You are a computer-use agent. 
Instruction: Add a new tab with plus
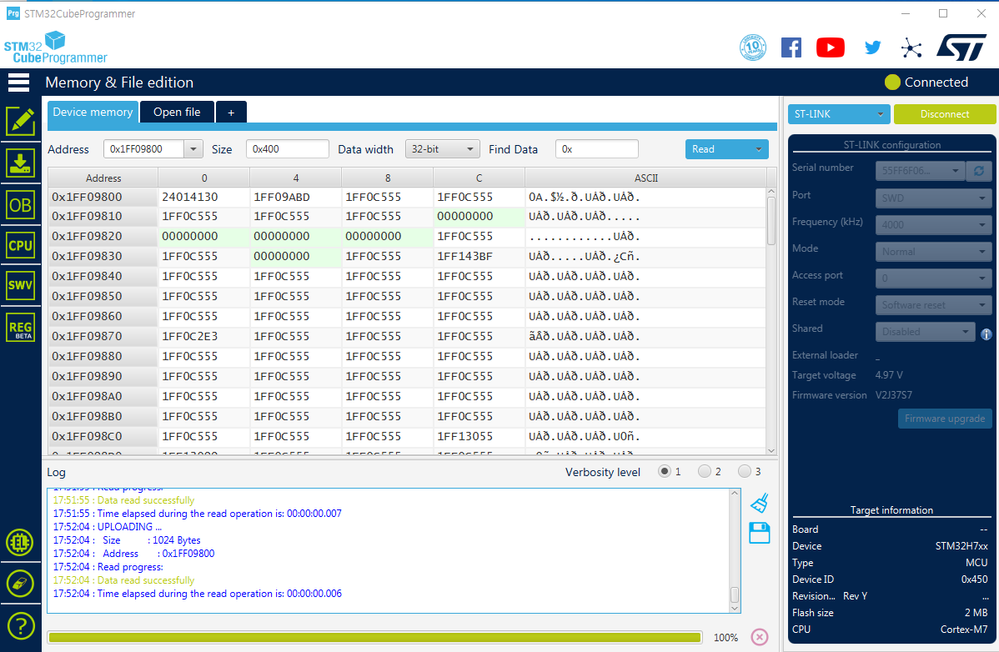click(x=231, y=113)
